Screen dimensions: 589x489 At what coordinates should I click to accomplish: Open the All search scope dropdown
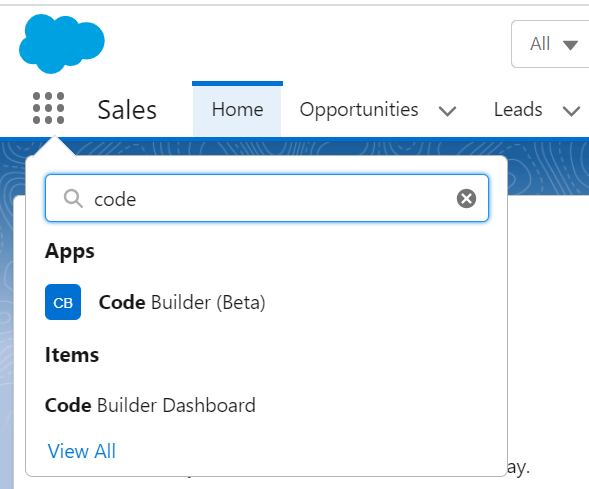pos(551,44)
